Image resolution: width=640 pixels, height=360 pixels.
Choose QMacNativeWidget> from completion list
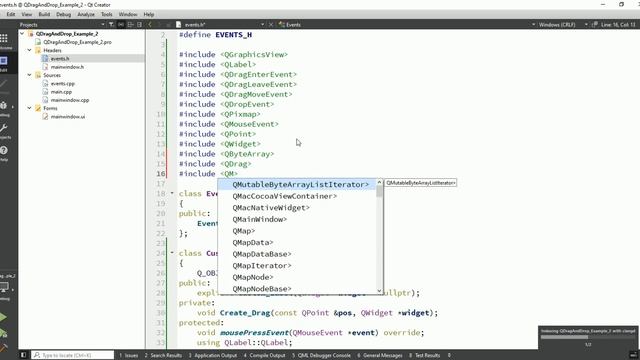[297, 208]
